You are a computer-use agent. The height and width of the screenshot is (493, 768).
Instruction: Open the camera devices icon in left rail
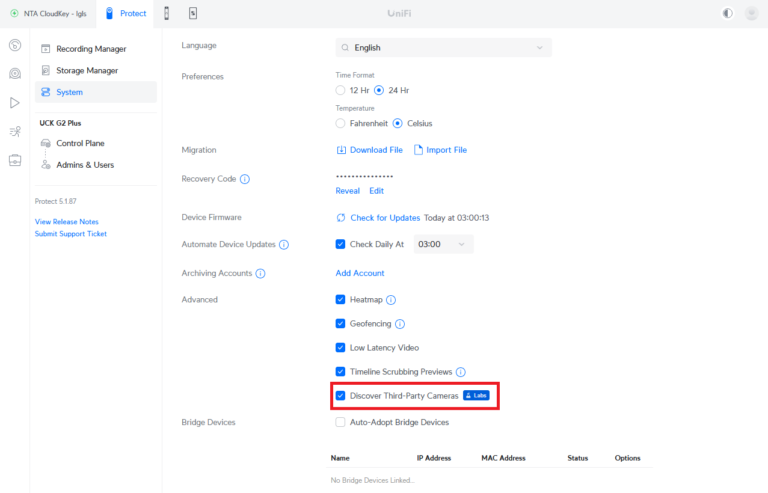click(15, 73)
